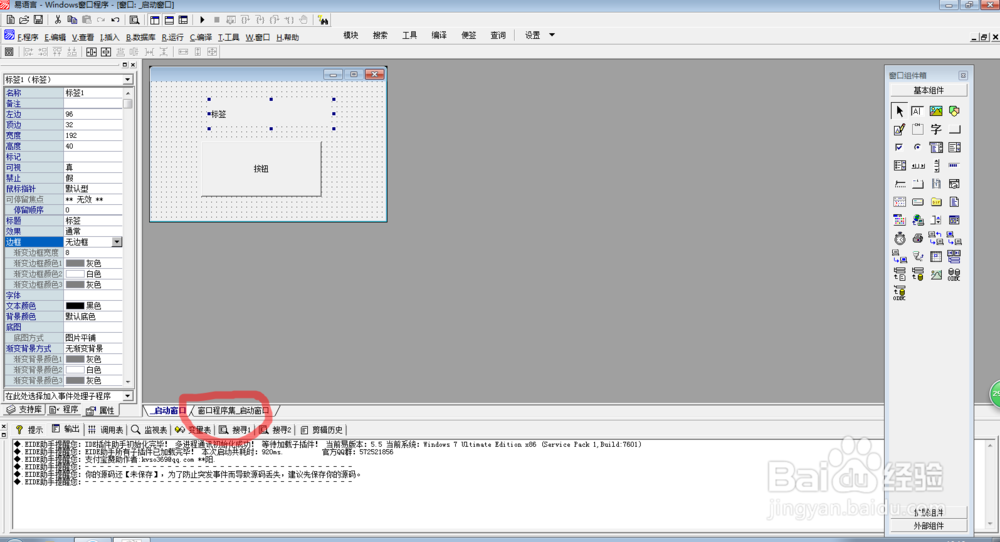
Task: Open the T.工具 menu
Action: 228,37
